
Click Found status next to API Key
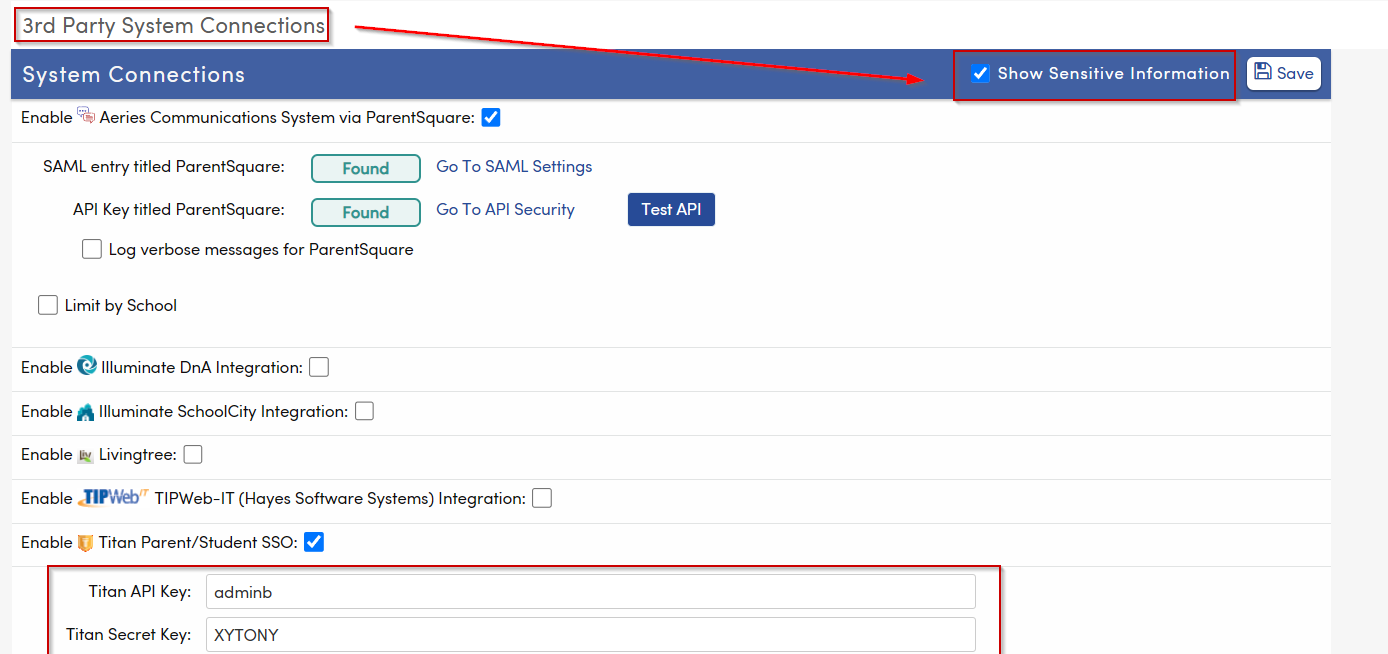pos(366,212)
